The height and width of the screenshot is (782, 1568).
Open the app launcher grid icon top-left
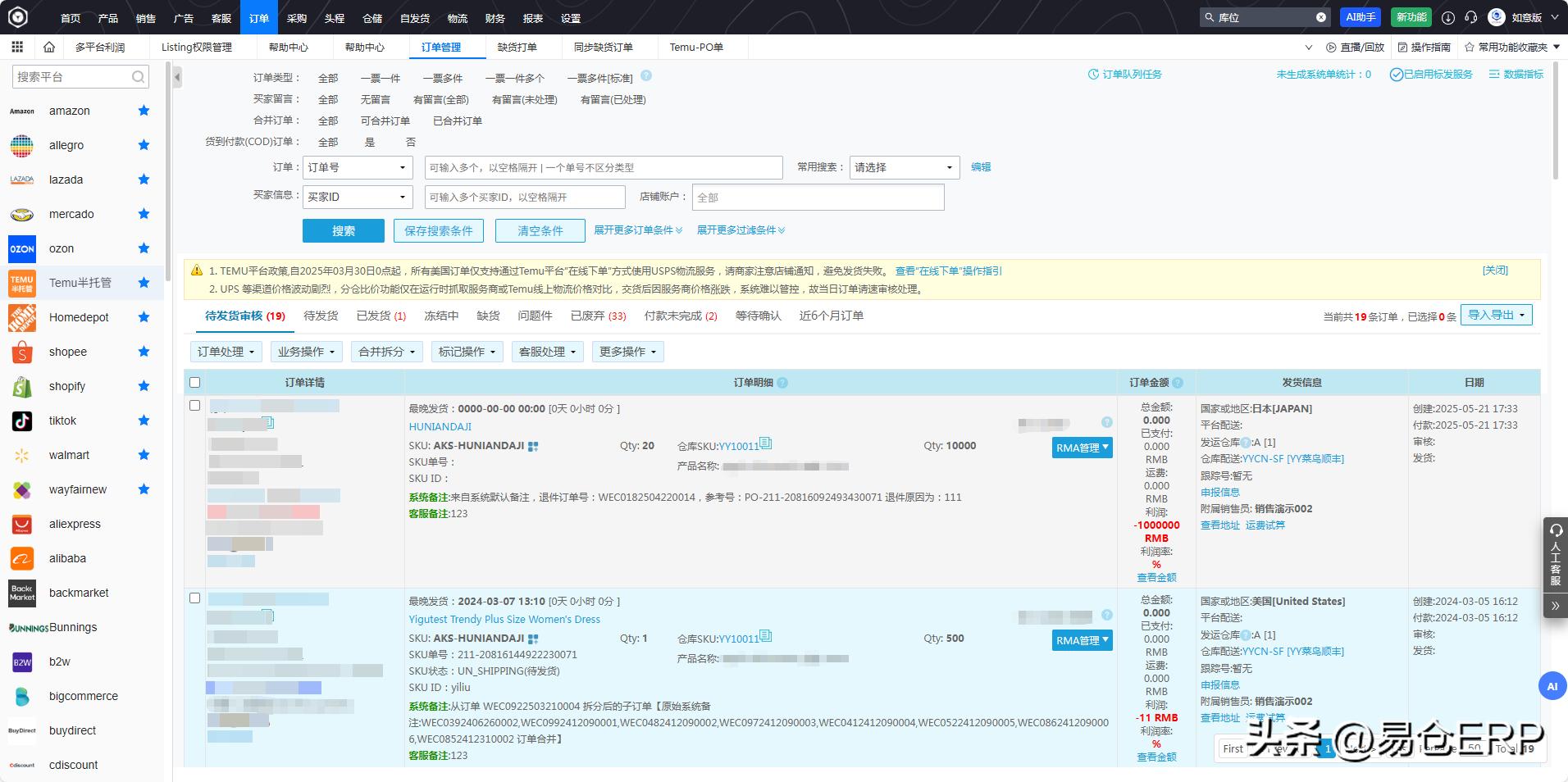(x=16, y=47)
